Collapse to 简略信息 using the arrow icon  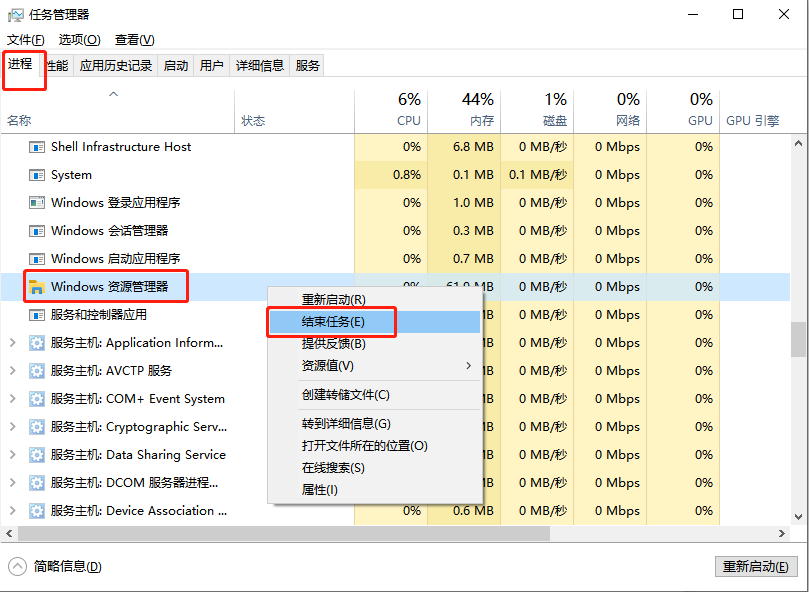click(x=17, y=566)
